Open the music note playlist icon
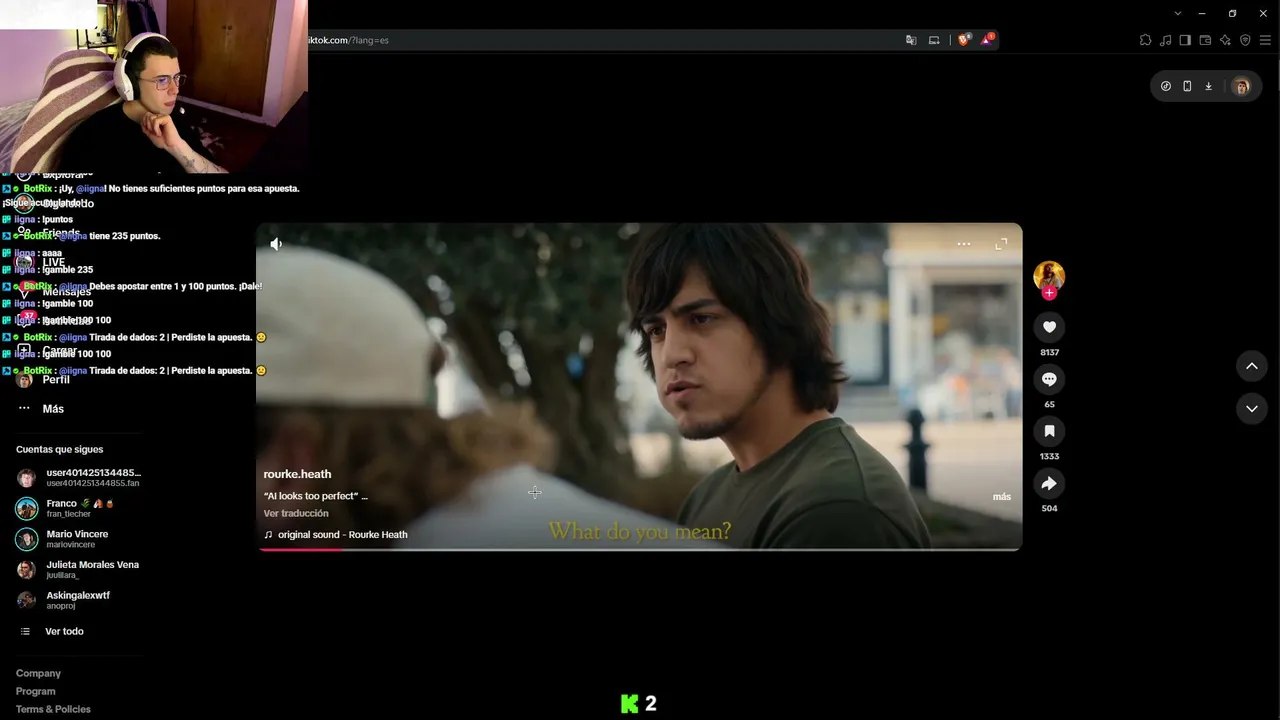Viewport: 1280px width, 720px height. click(x=1165, y=40)
